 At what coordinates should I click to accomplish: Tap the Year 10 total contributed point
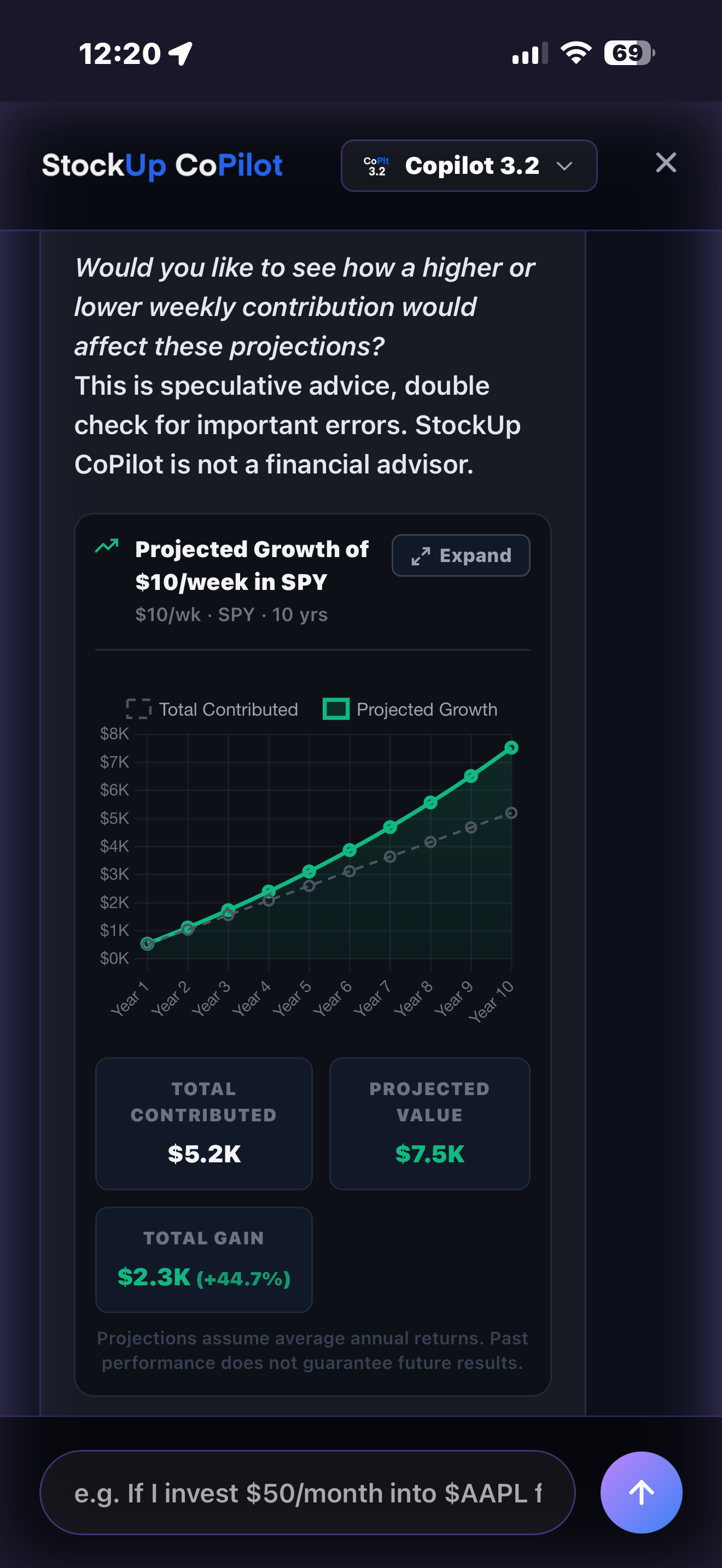click(x=511, y=812)
